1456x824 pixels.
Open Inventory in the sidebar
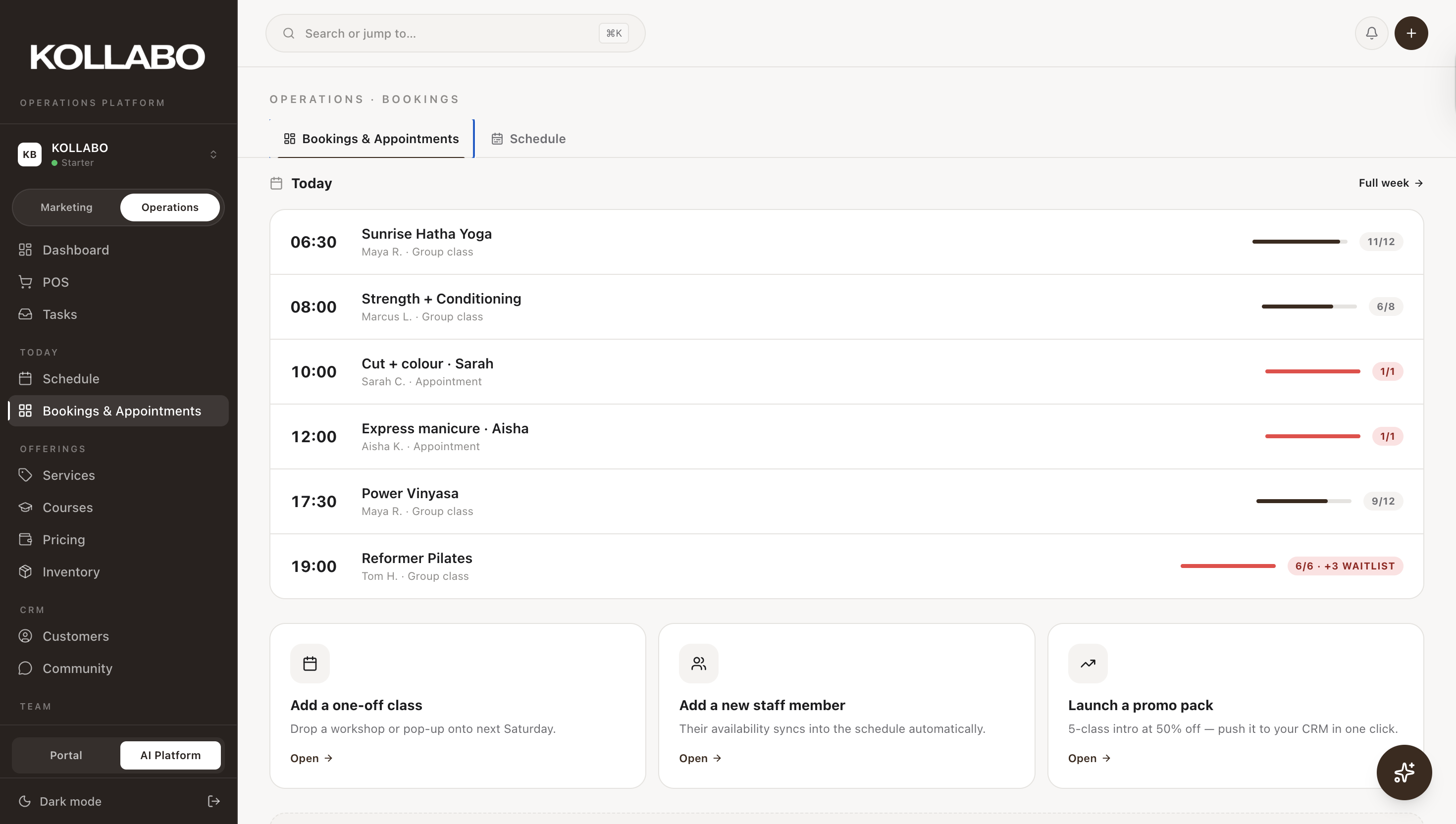click(71, 571)
